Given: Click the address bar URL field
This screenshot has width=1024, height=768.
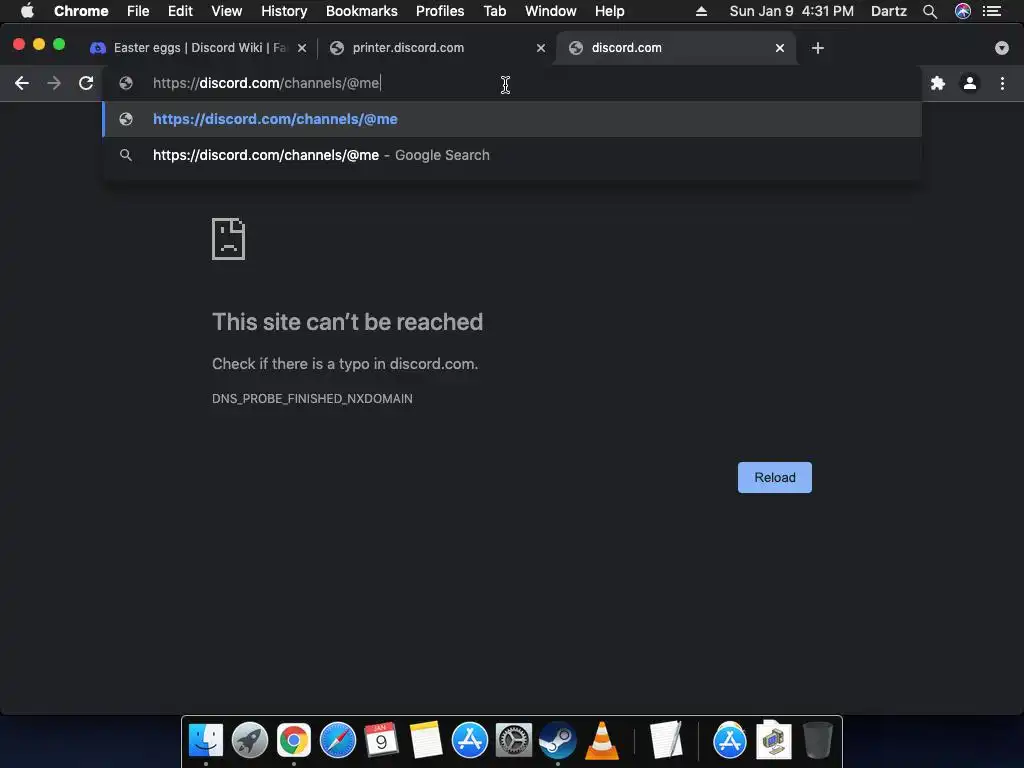Looking at the screenshot, I should click(512, 83).
